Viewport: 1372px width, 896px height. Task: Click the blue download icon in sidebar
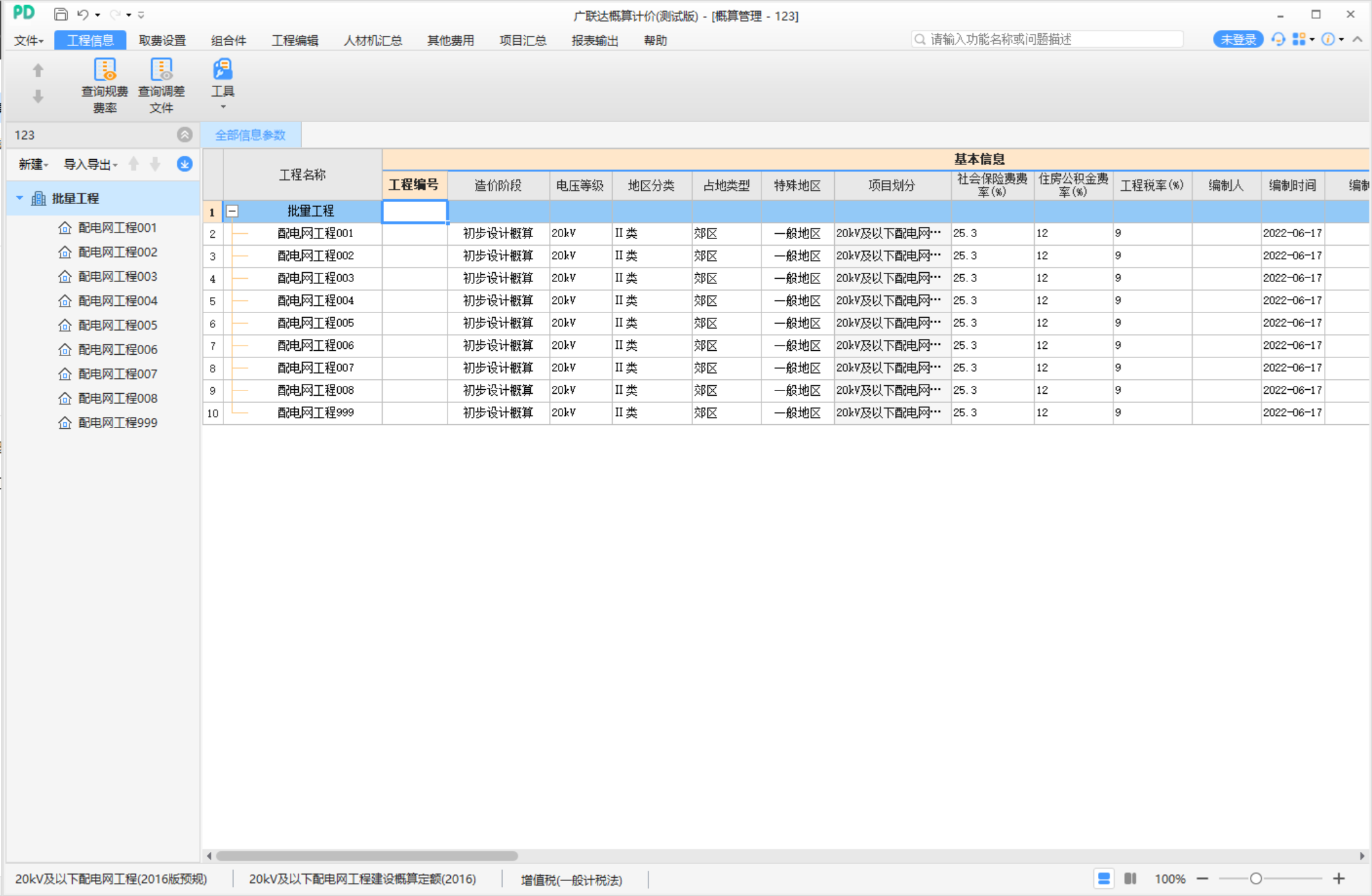pos(184,164)
